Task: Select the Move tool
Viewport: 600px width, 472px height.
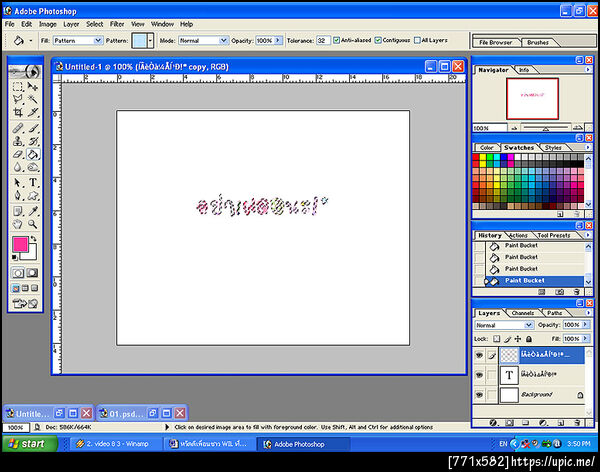Action: coord(33,87)
